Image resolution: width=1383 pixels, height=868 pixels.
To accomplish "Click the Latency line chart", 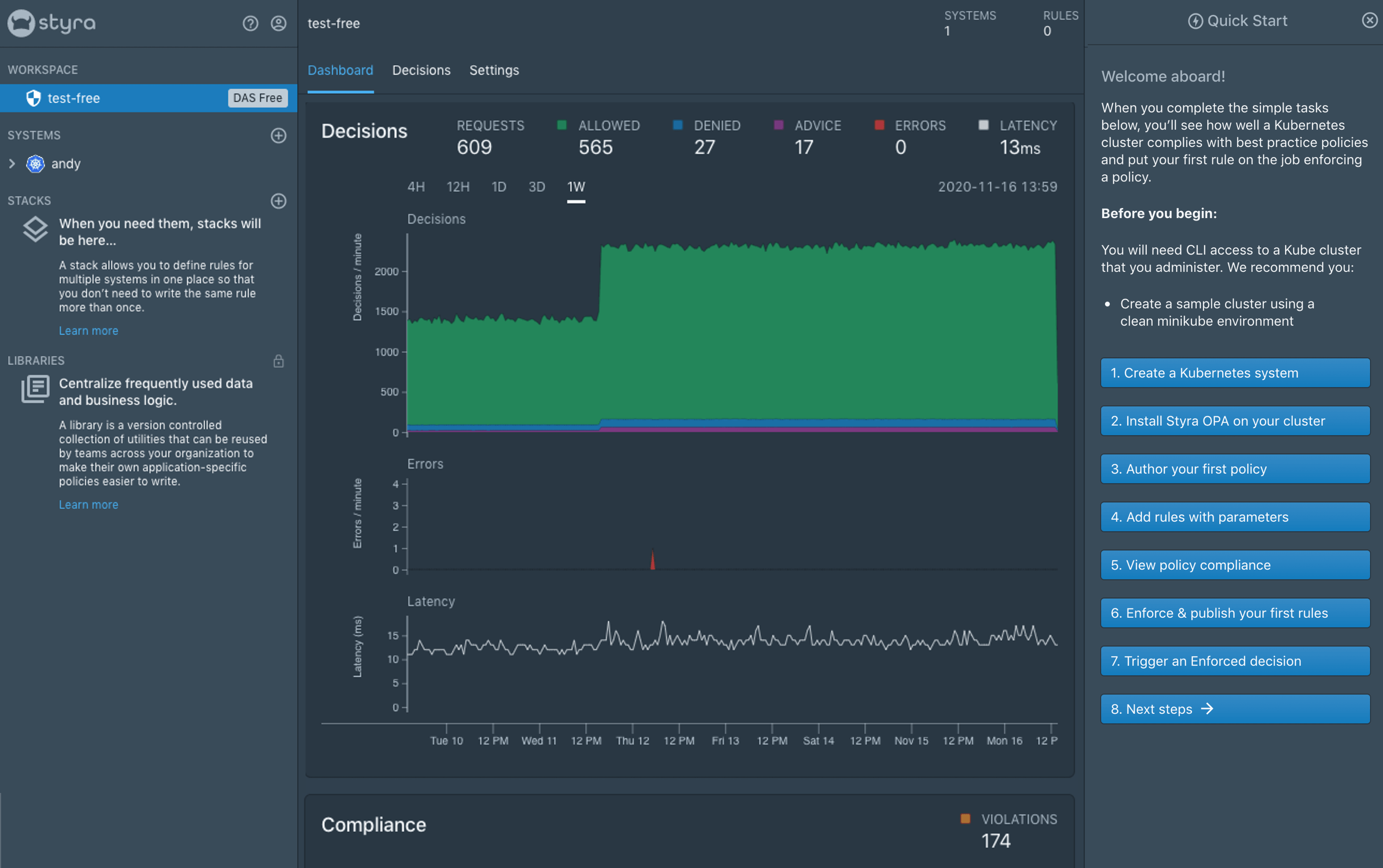I will (x=732, y=638).
